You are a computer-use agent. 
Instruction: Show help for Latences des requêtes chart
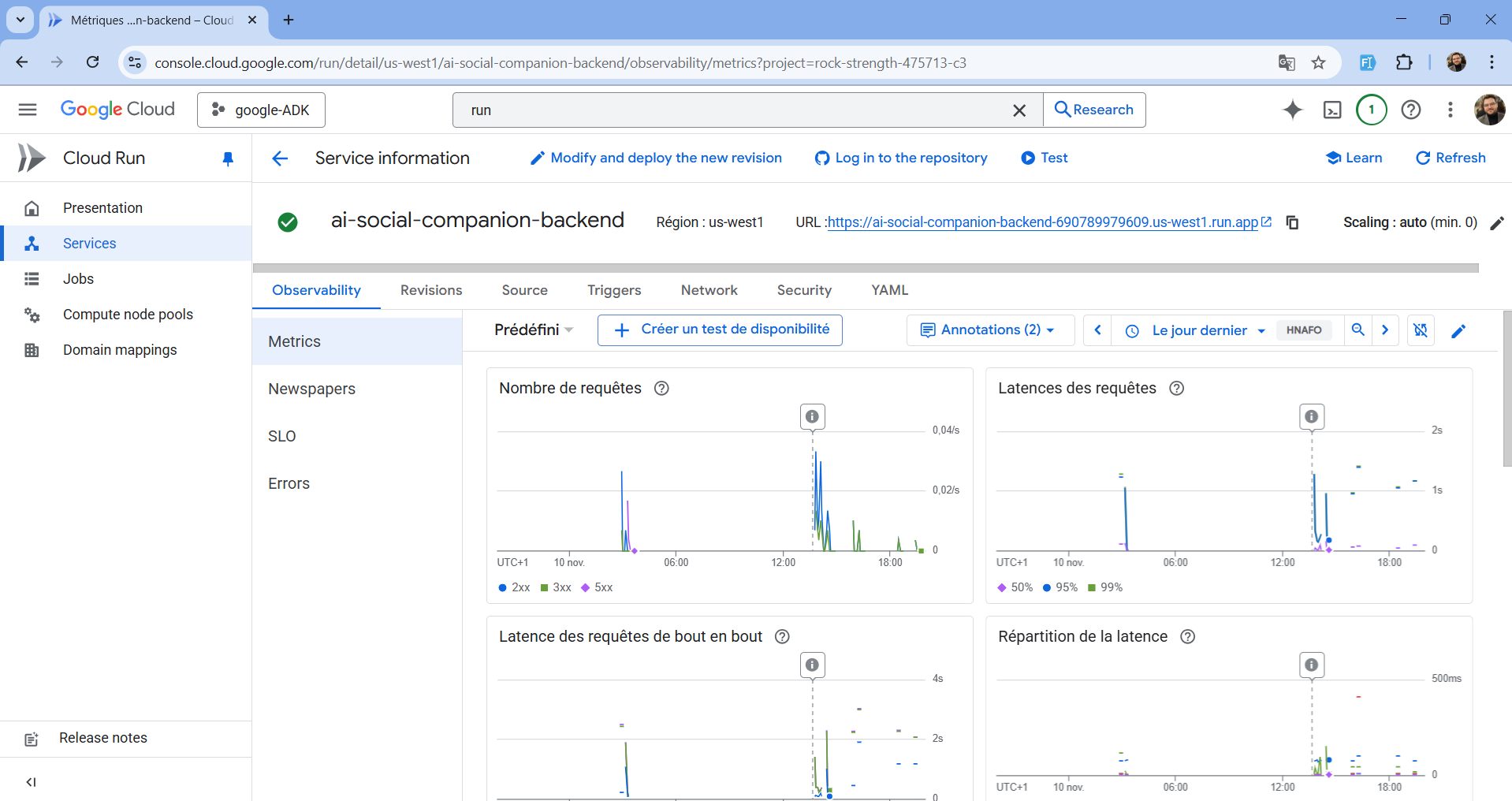(x=1176, y=388)
